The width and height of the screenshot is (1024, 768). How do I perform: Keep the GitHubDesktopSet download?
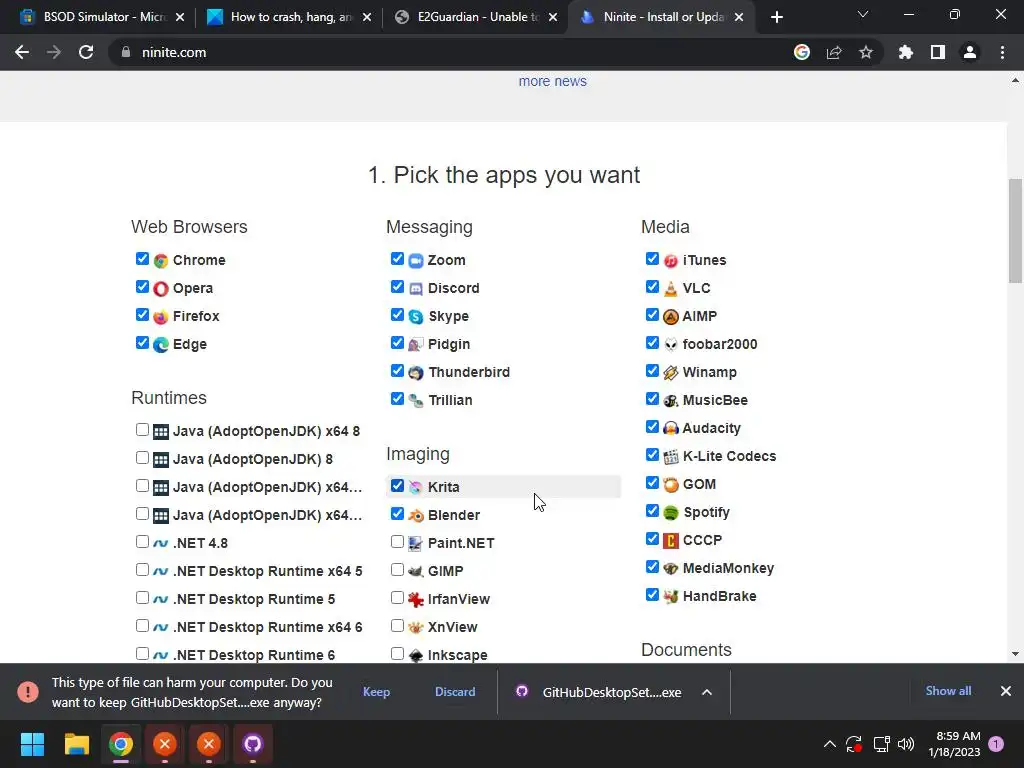point(376,692)
